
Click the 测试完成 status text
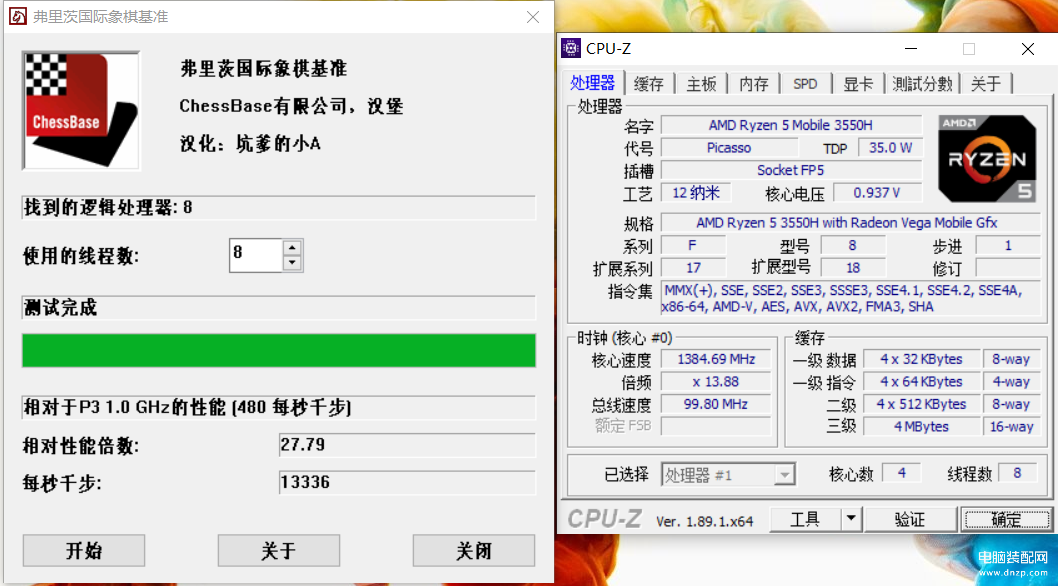click(61, 308)
